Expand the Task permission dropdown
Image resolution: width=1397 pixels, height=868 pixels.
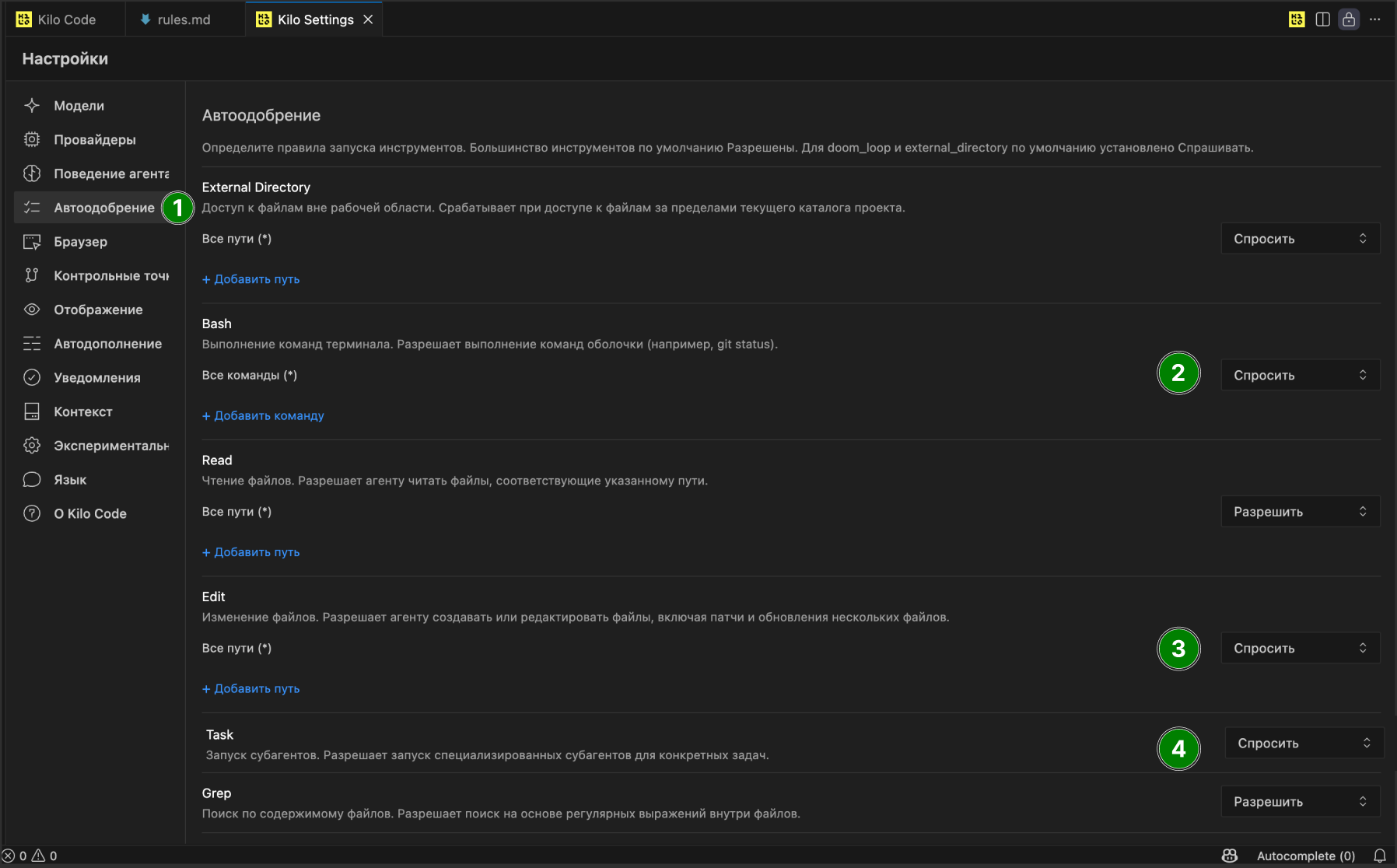click(1304, 744)
